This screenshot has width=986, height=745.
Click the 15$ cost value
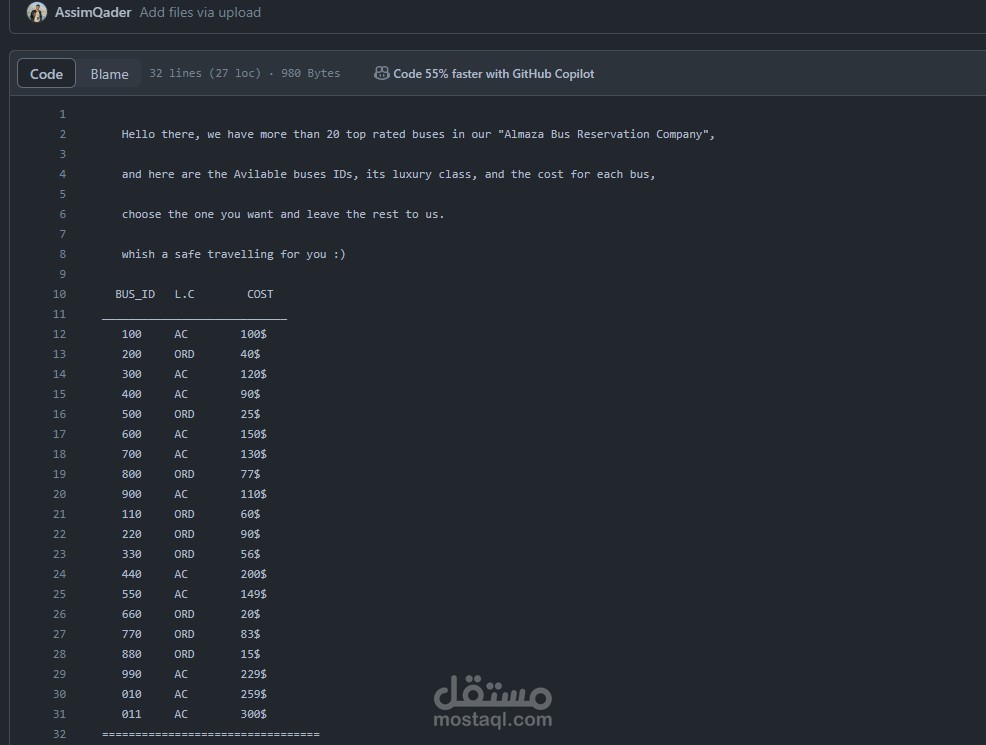pyautogui.click(x=250, y=654)
